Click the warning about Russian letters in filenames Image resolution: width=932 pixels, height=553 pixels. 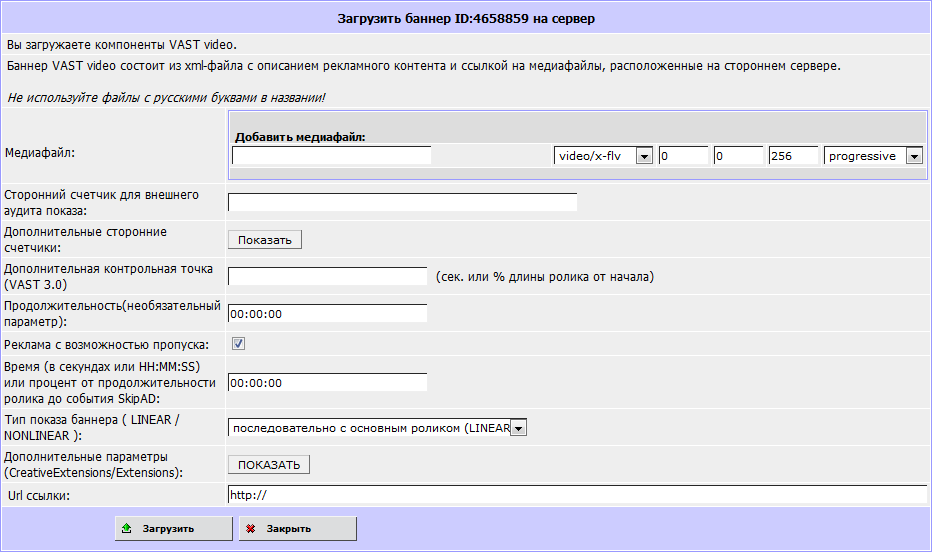tap(166, 98)
